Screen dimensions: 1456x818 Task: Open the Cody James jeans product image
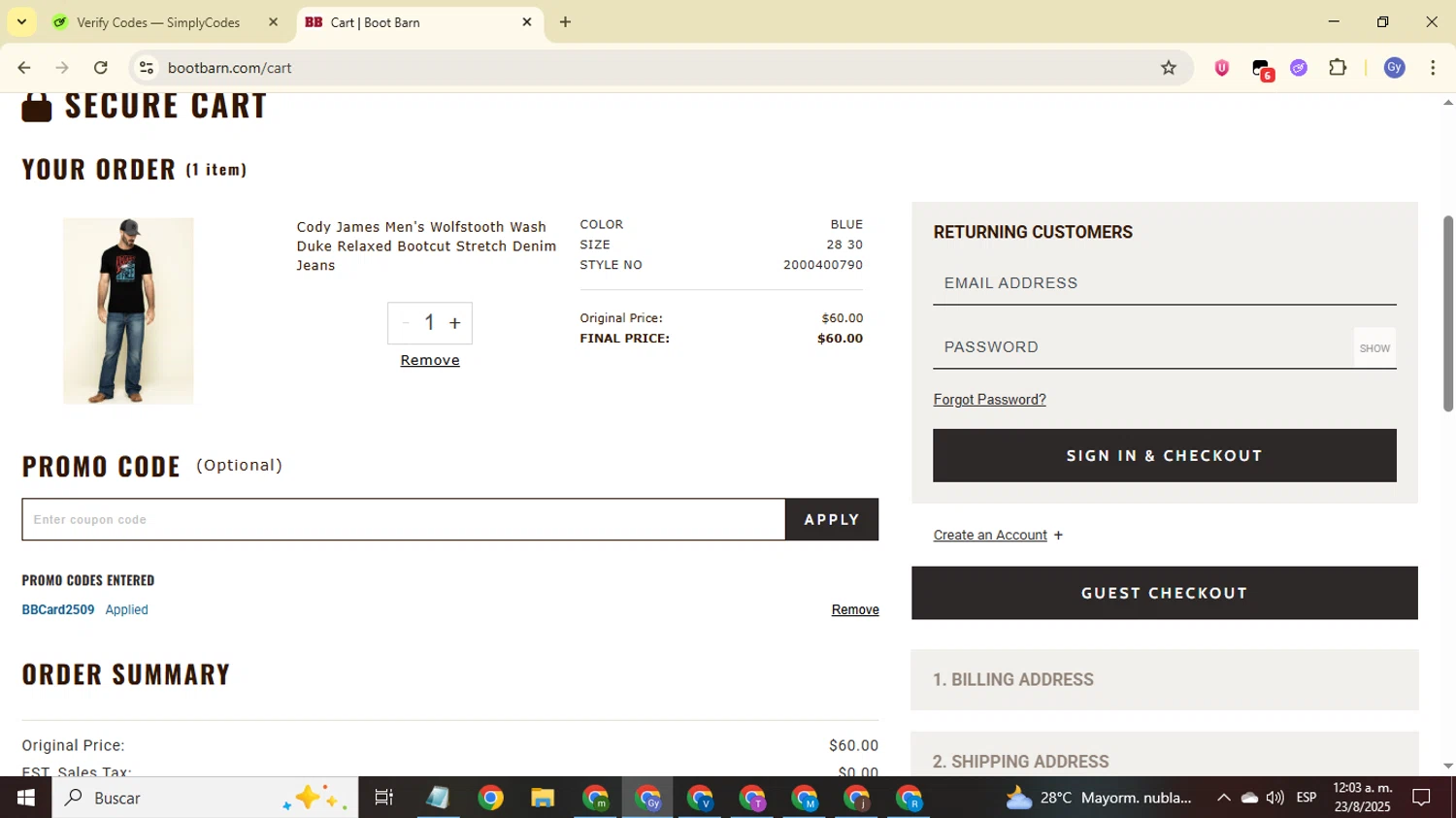pos(128,311)
